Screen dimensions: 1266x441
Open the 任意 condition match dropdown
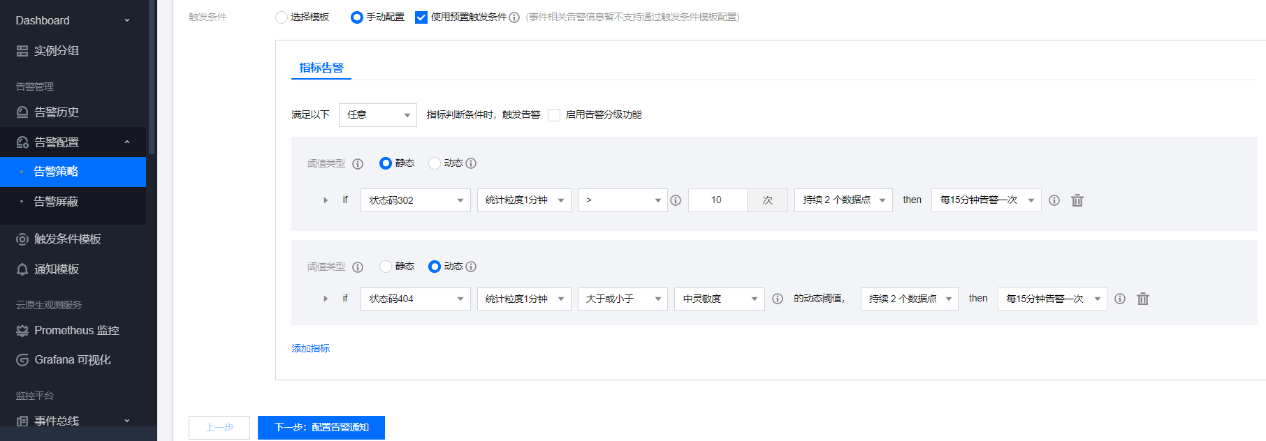377,115
